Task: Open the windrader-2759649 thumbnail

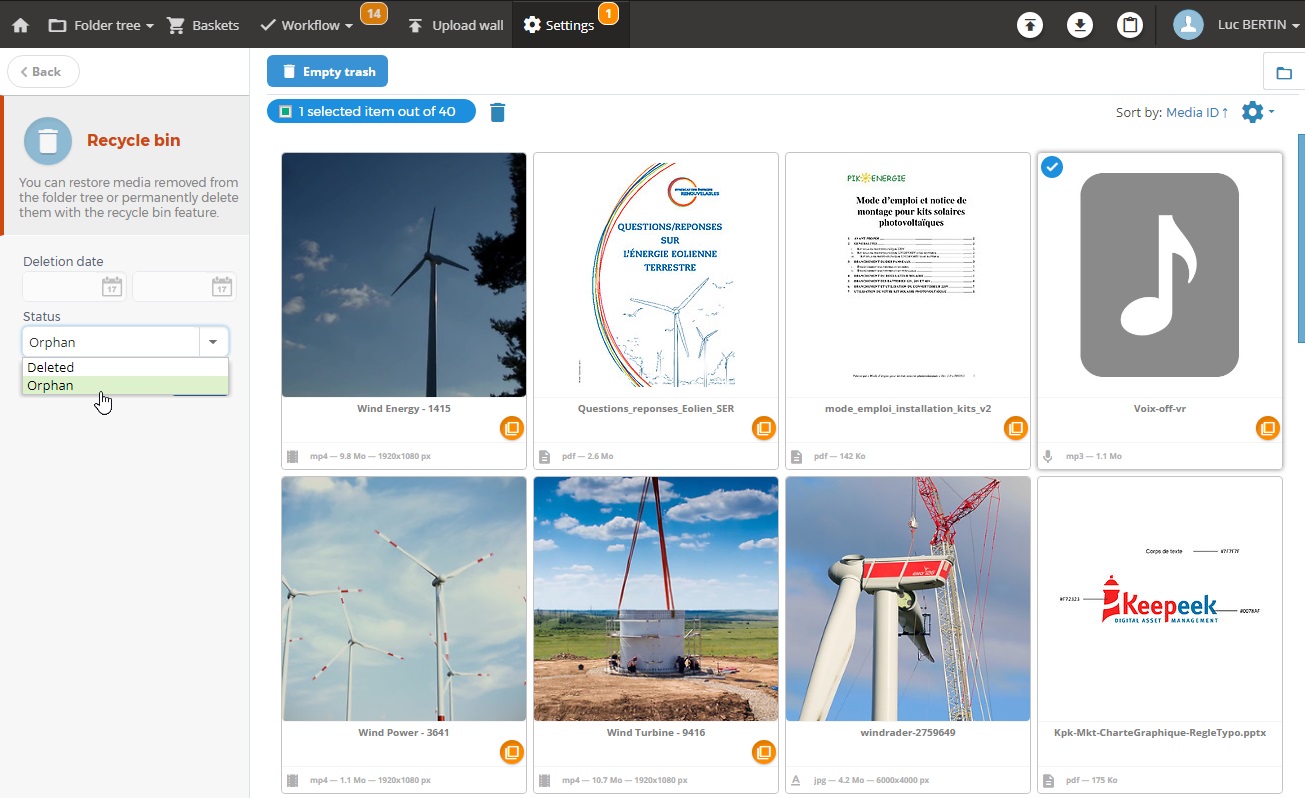Action: tap(908, 599)
